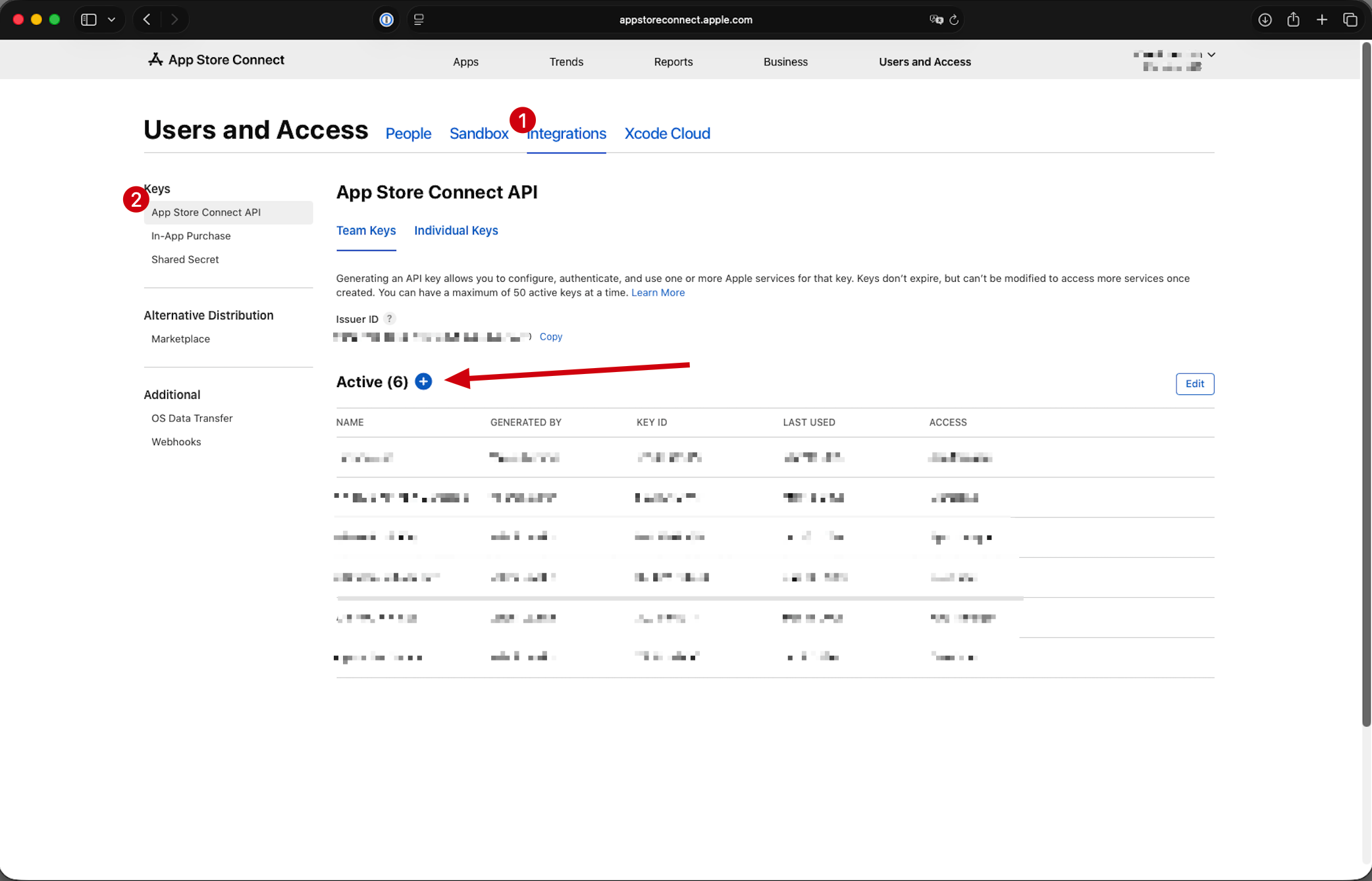Viewport: 1372px width, 881px height.
Task: Go back with the browser back arrow
Action: tap(147, 20)
